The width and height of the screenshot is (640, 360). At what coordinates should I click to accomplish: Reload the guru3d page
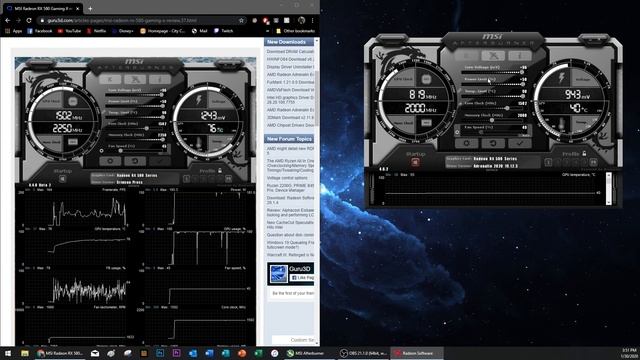[29, 20]
